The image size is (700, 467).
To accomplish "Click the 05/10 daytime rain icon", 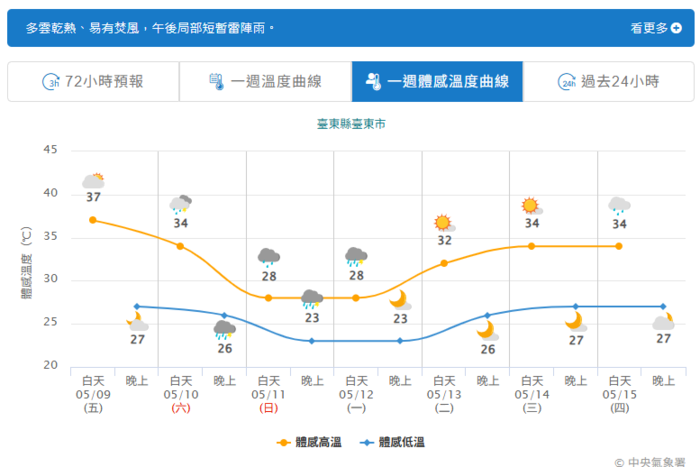I will point(180,203).
